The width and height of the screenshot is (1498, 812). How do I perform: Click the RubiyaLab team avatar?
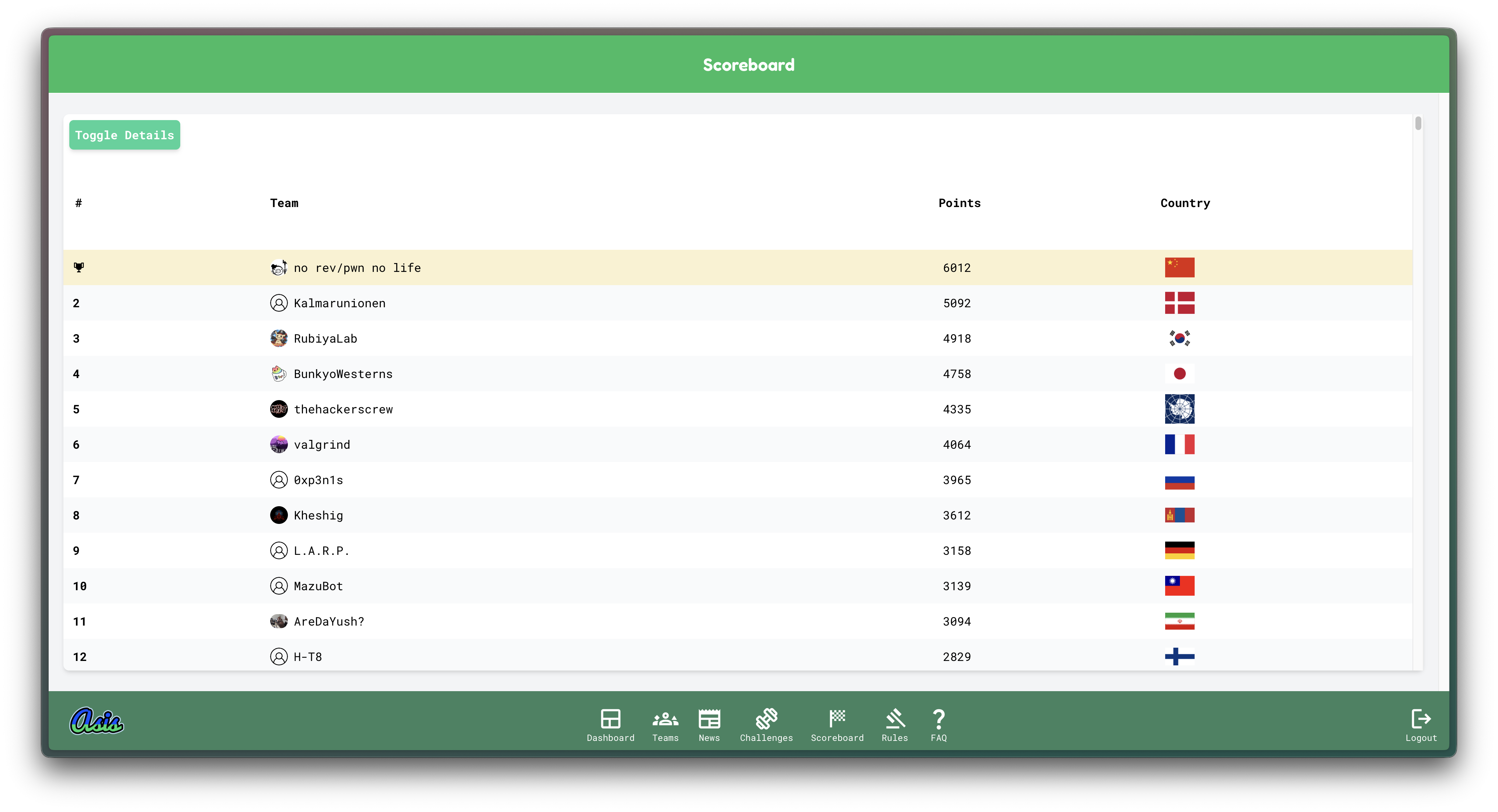point(279,338)
